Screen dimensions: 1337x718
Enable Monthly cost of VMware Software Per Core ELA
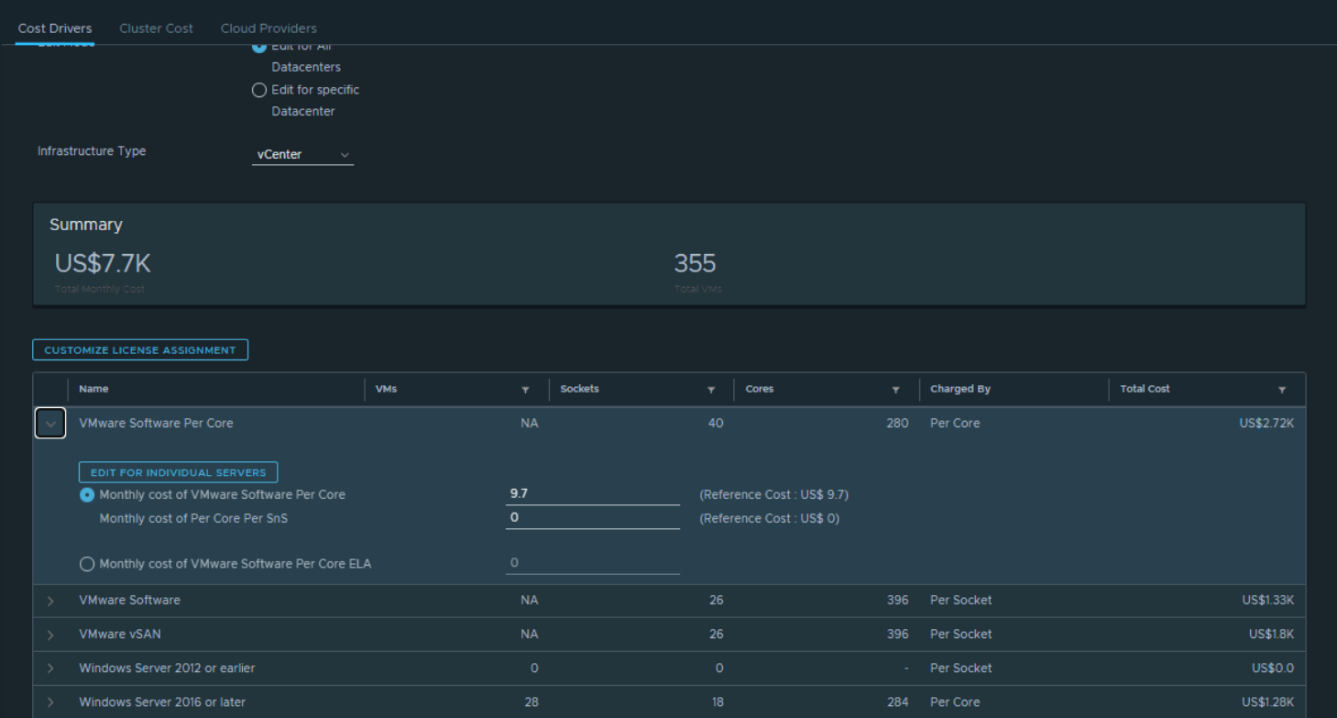point(87,563)
